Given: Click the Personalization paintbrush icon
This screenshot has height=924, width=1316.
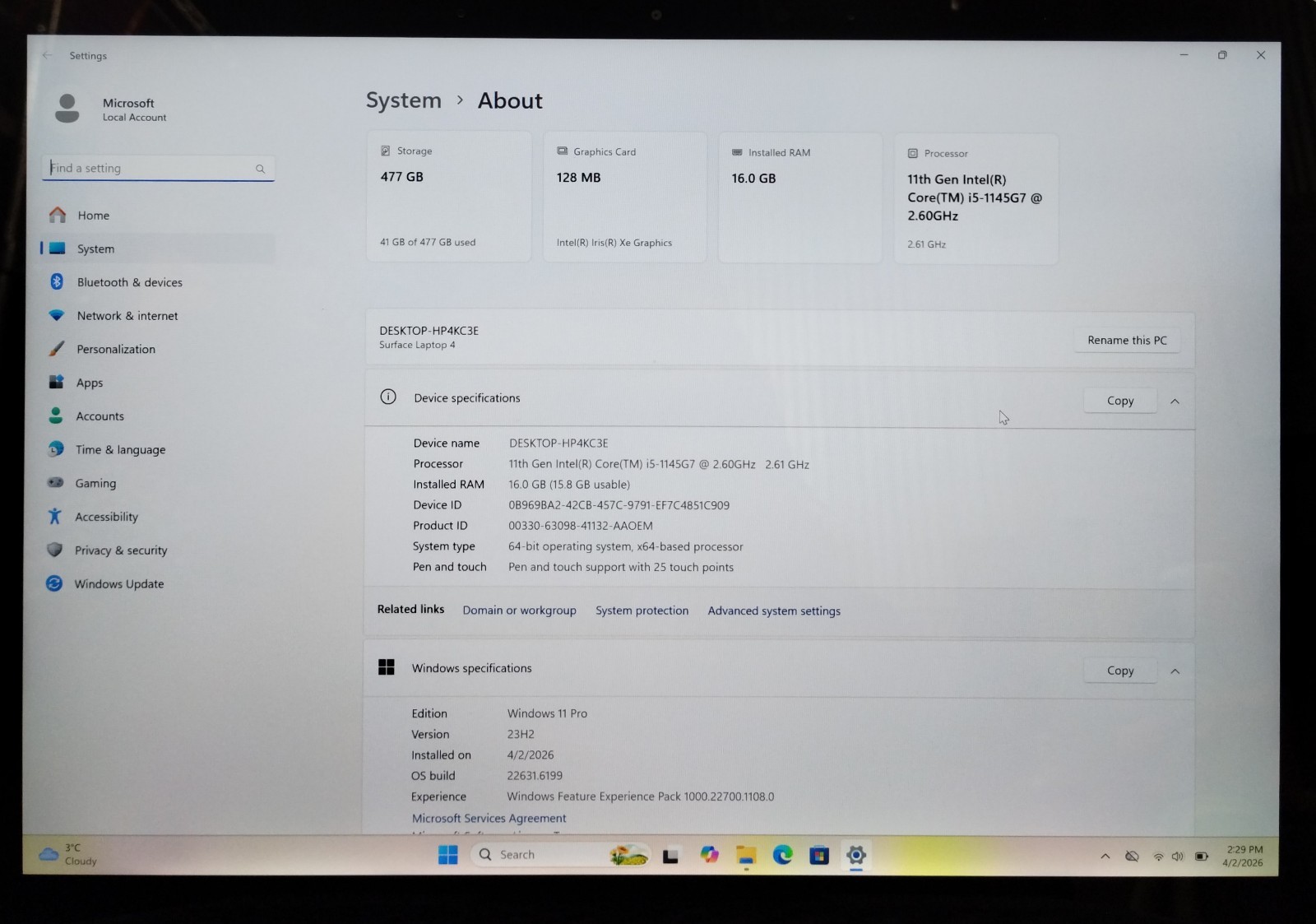Looking at the screenshot, I should [56, 349].
